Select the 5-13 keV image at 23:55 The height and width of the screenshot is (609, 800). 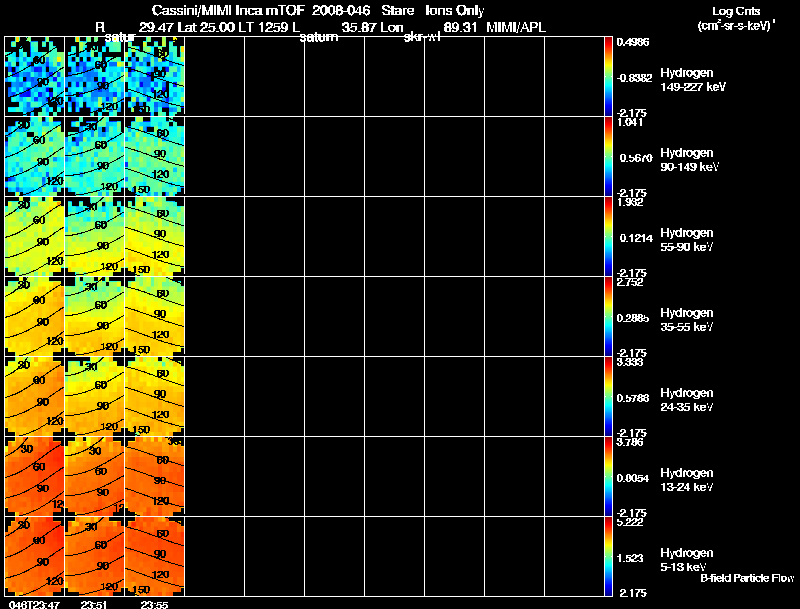tap(155, 556)
